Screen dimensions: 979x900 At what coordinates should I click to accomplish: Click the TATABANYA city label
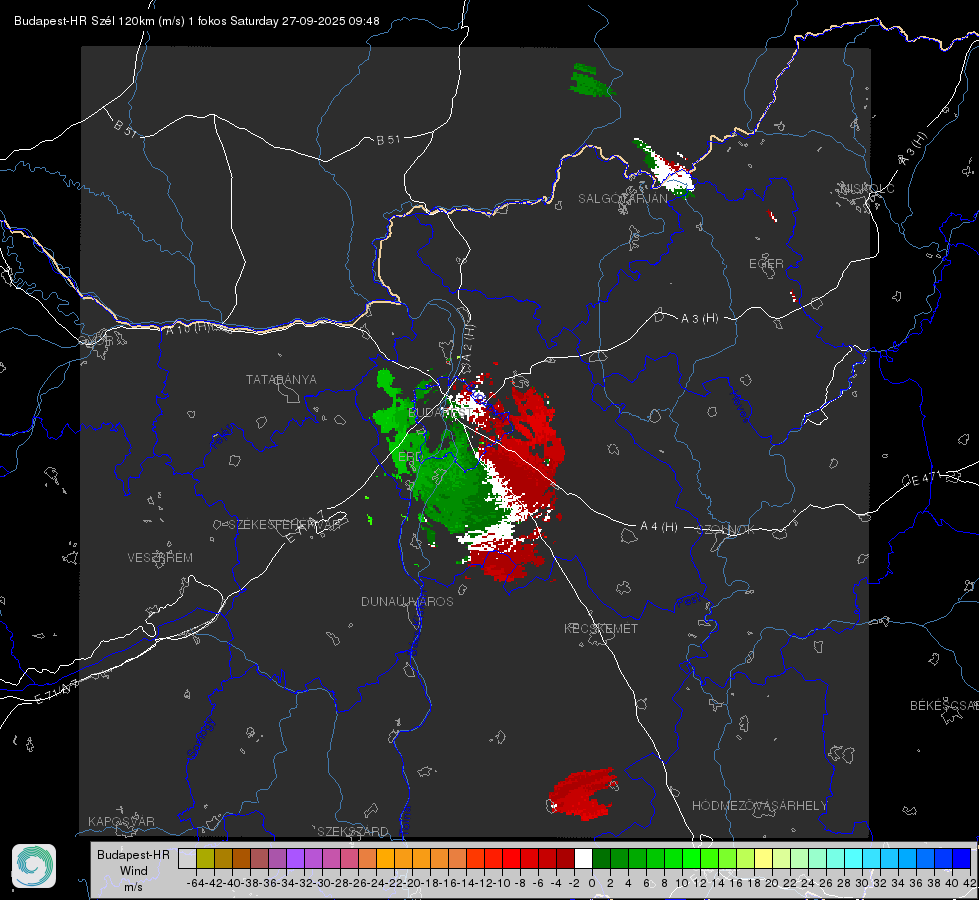pos(281,379)
